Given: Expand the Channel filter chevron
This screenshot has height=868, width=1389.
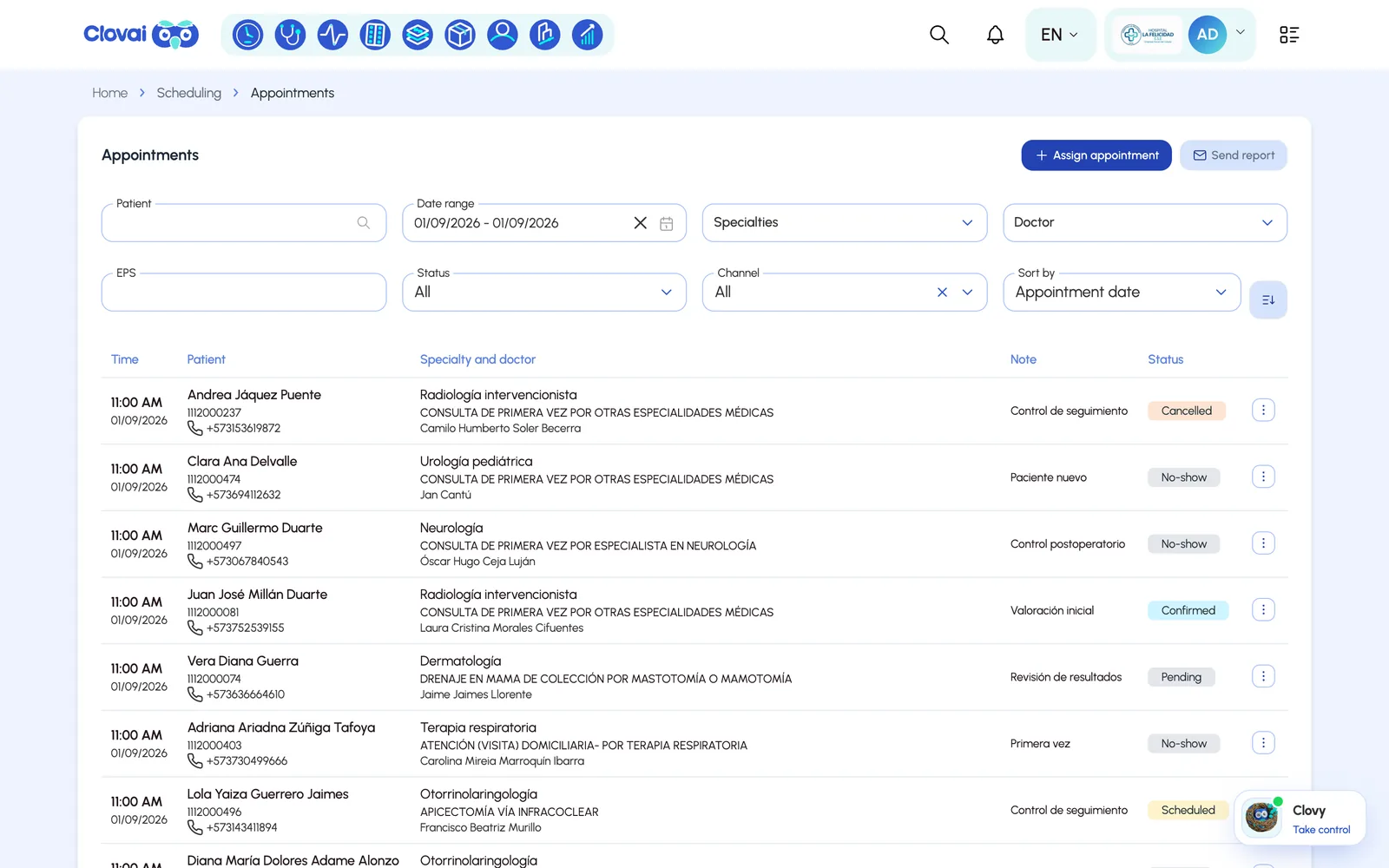Looking at the screenshot, I should pyautogui.click(x=967, y=293).
